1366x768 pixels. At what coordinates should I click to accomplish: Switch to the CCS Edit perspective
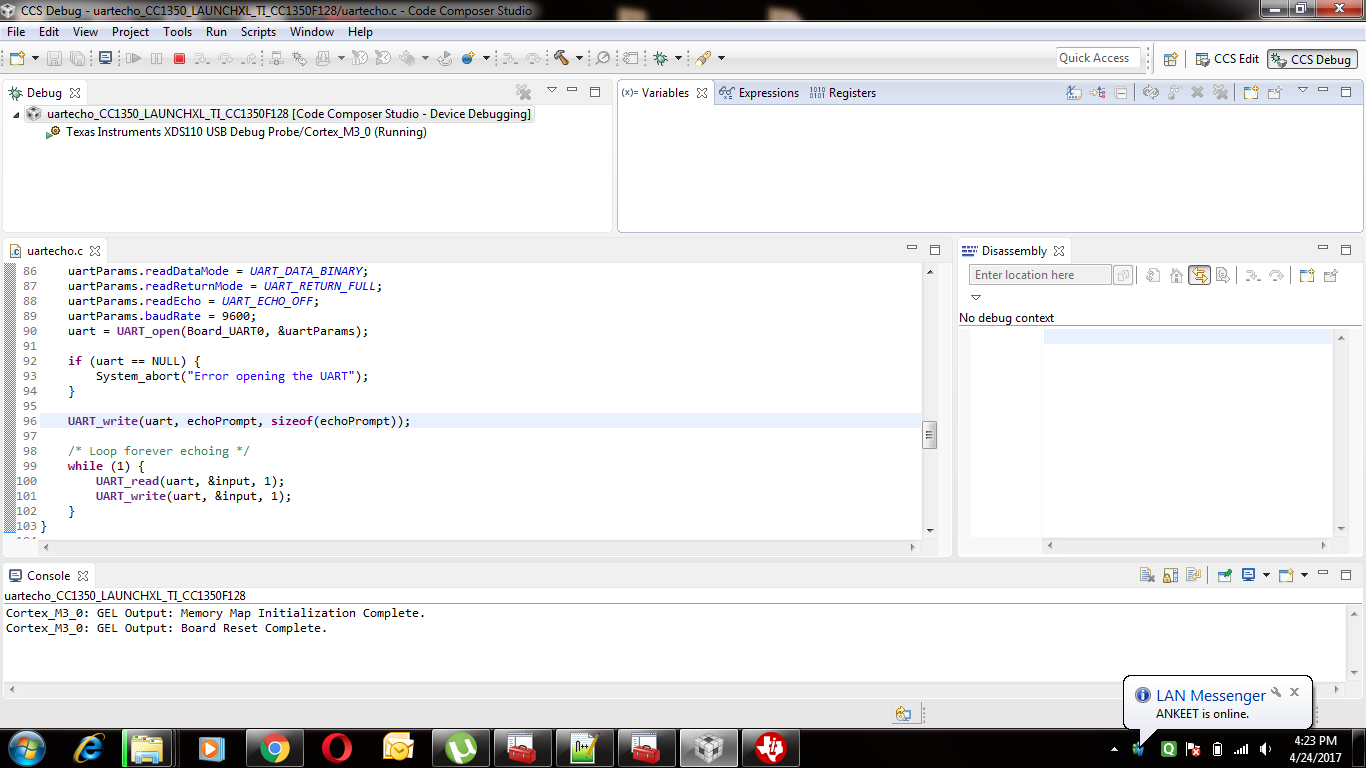1228,59
